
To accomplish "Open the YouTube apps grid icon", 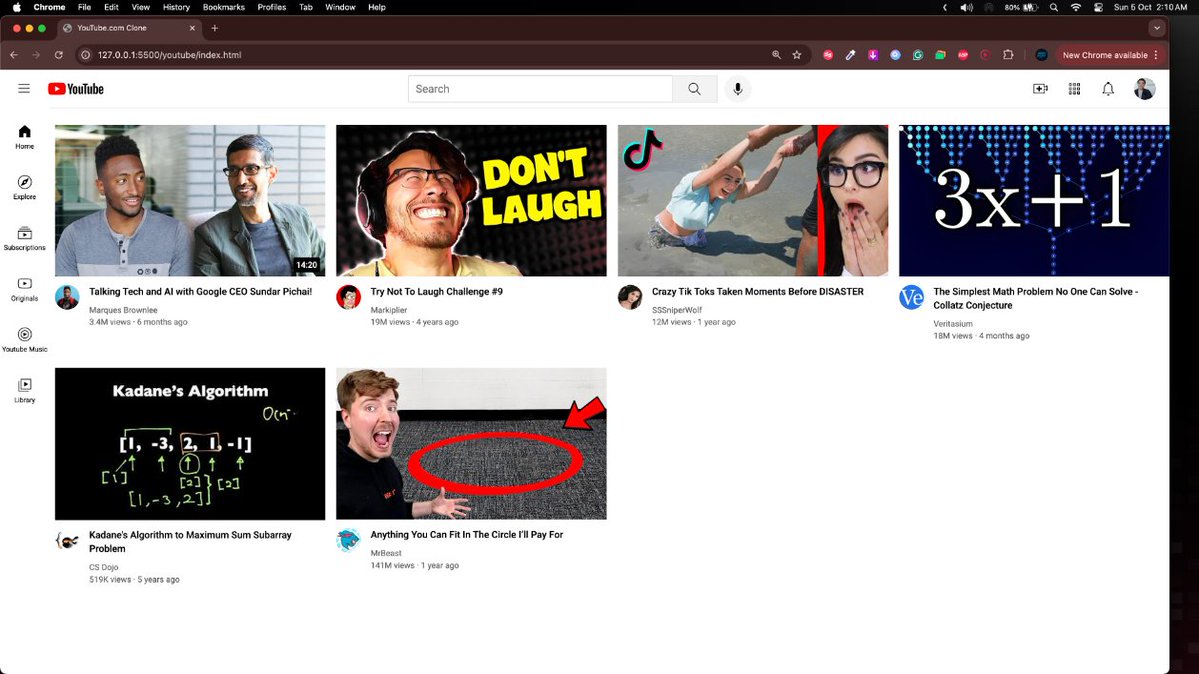I will 1074,89.
